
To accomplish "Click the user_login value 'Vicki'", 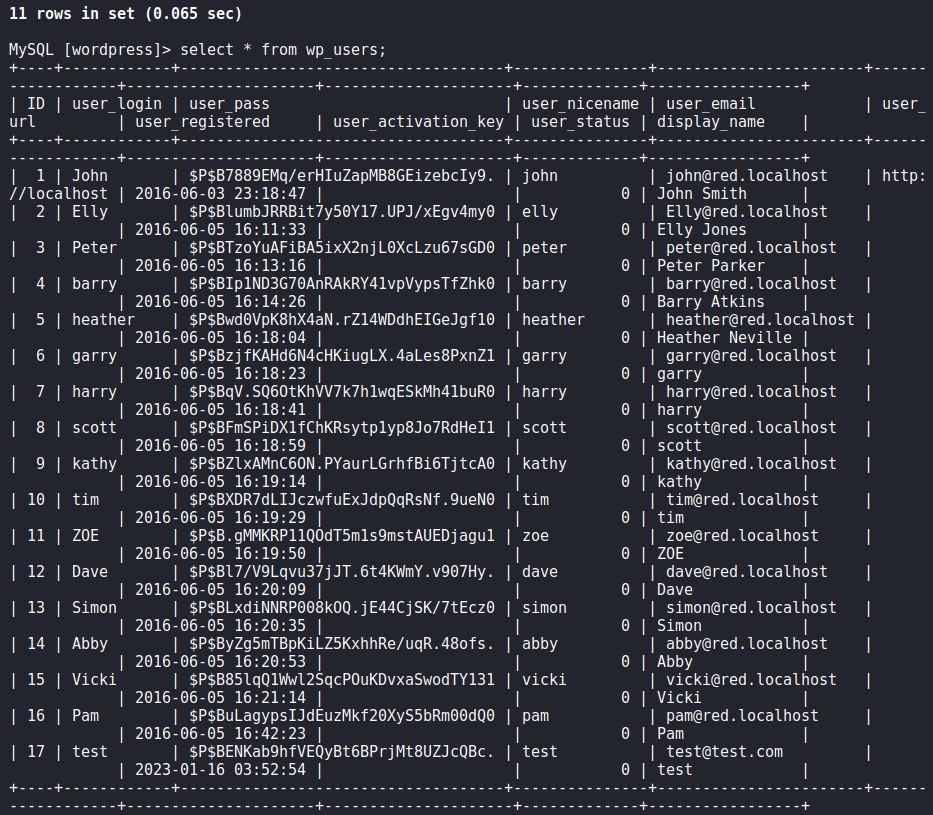I will [x=94, y=680].
